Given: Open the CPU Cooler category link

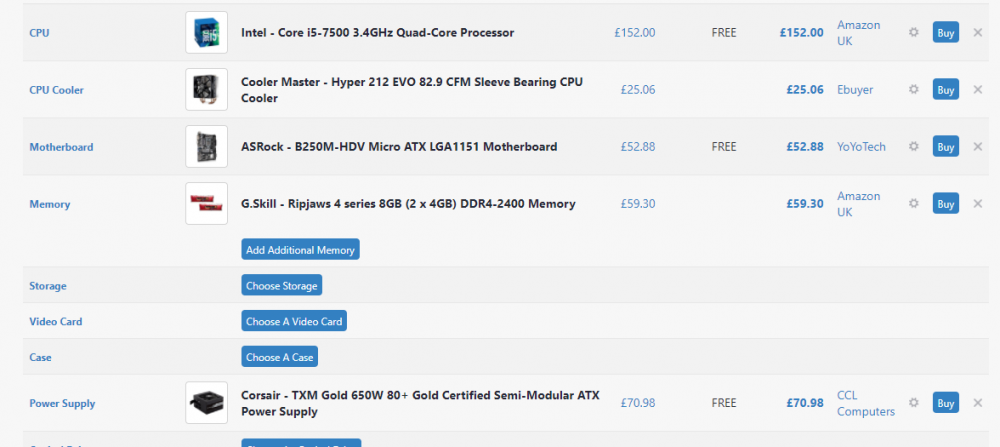Looking at the screenshot, I should [56, 90].
